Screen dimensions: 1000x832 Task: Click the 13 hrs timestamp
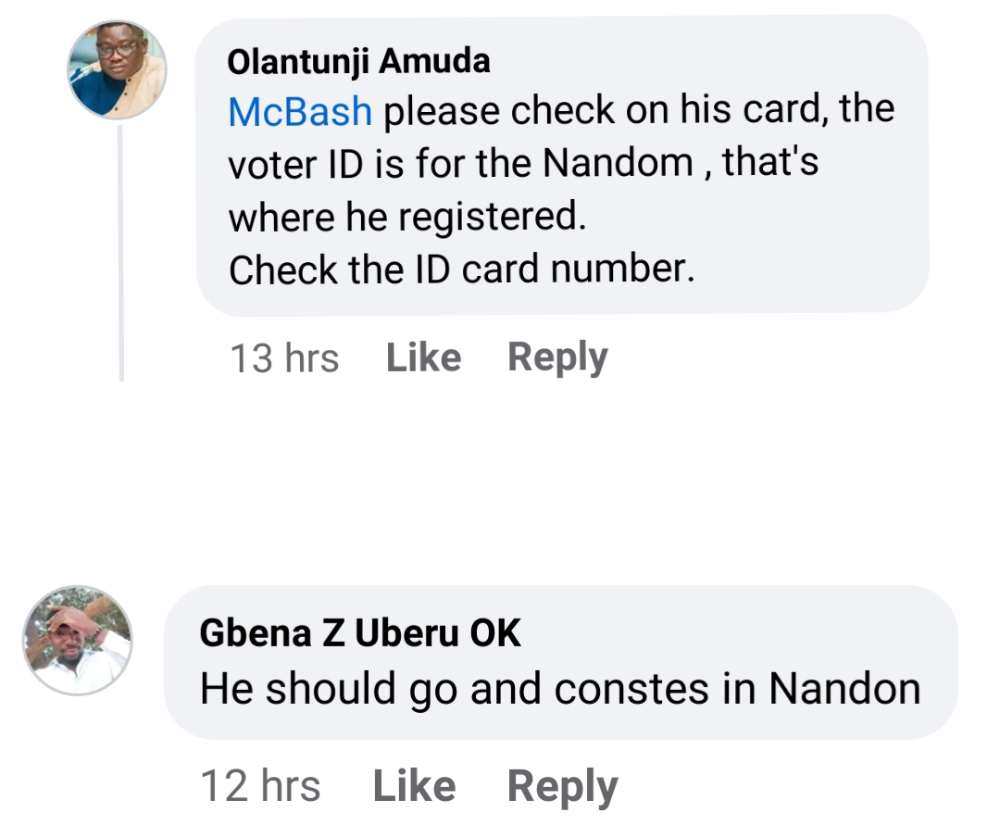[284, 358]
